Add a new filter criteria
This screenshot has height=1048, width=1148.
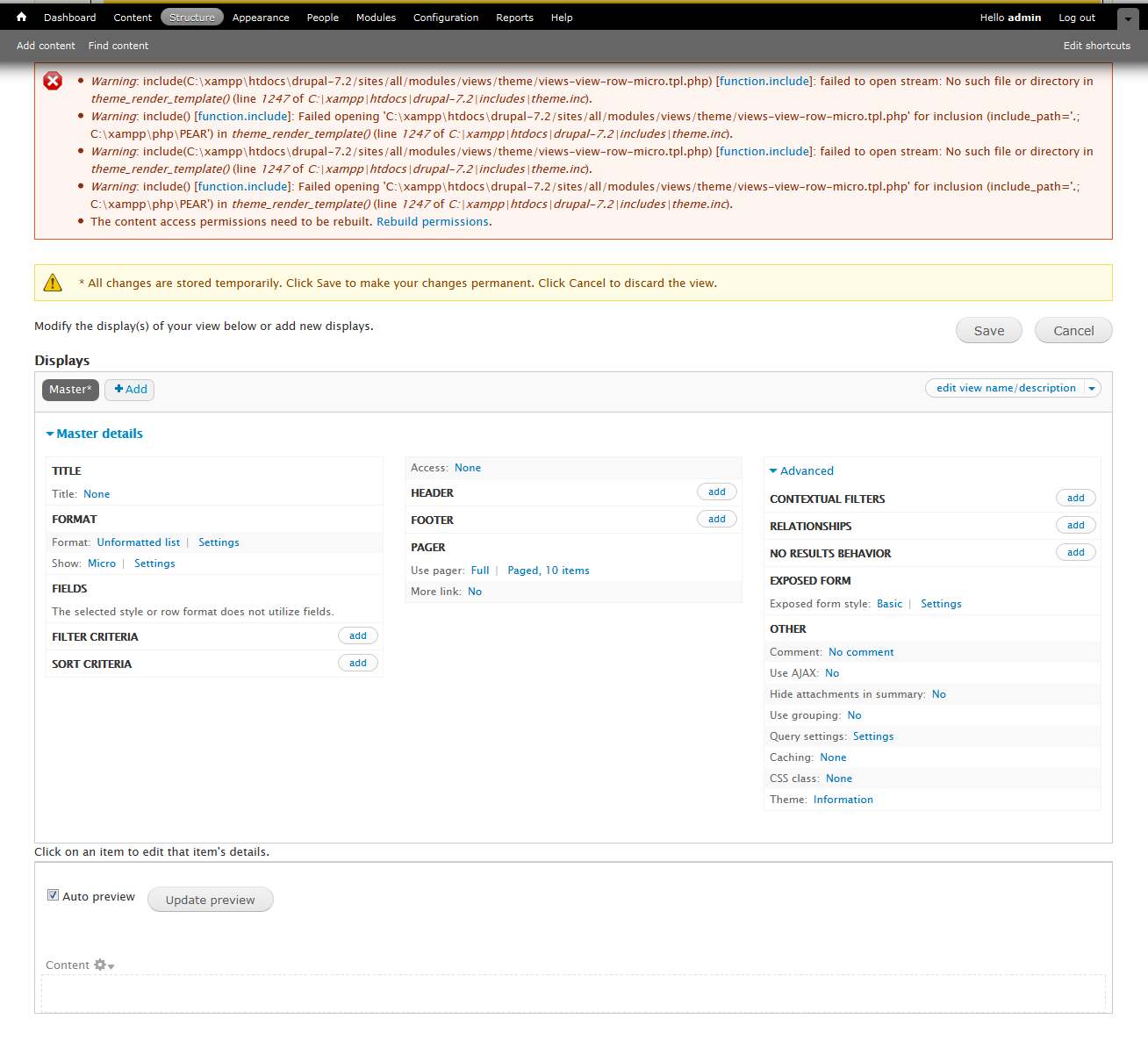pyautogui.click(x=357, y=635)
